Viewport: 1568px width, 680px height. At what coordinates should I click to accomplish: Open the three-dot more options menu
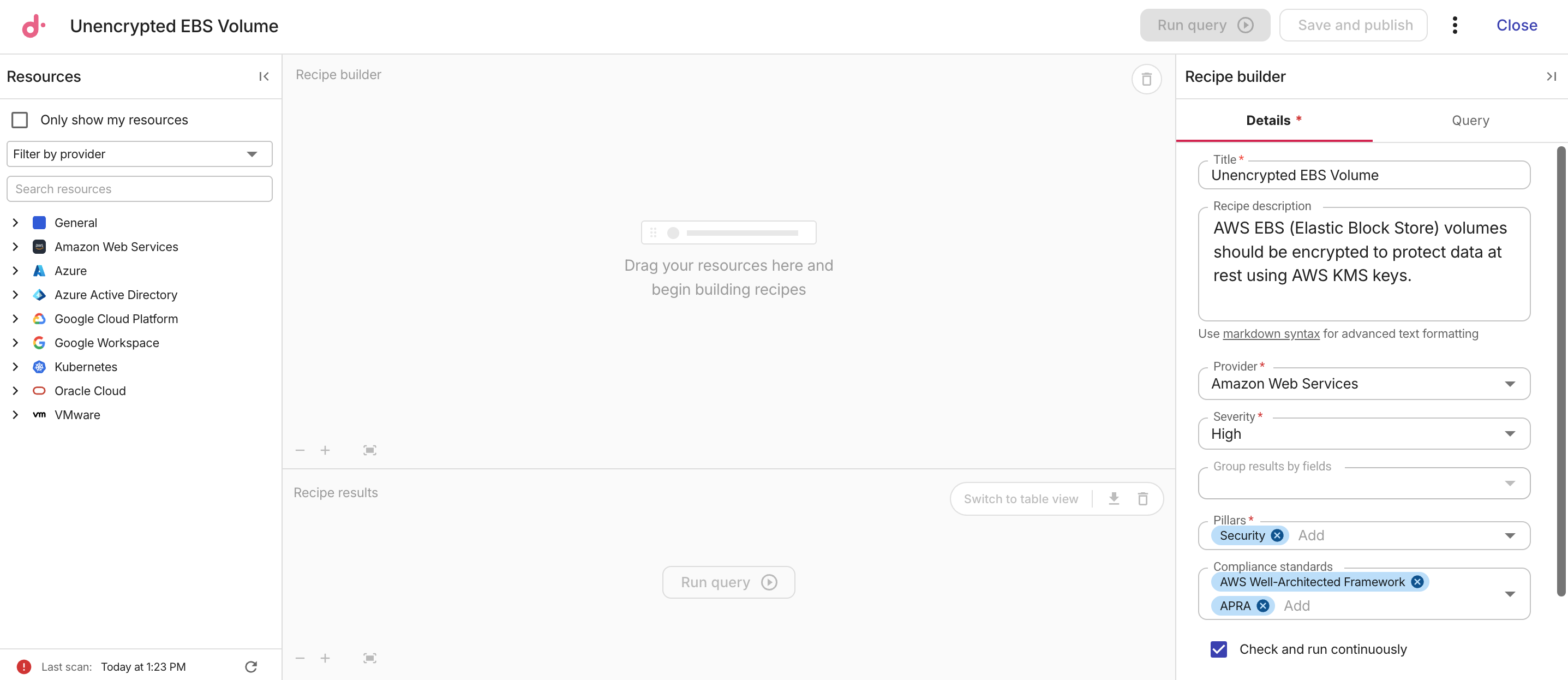tap(1454, 26)
